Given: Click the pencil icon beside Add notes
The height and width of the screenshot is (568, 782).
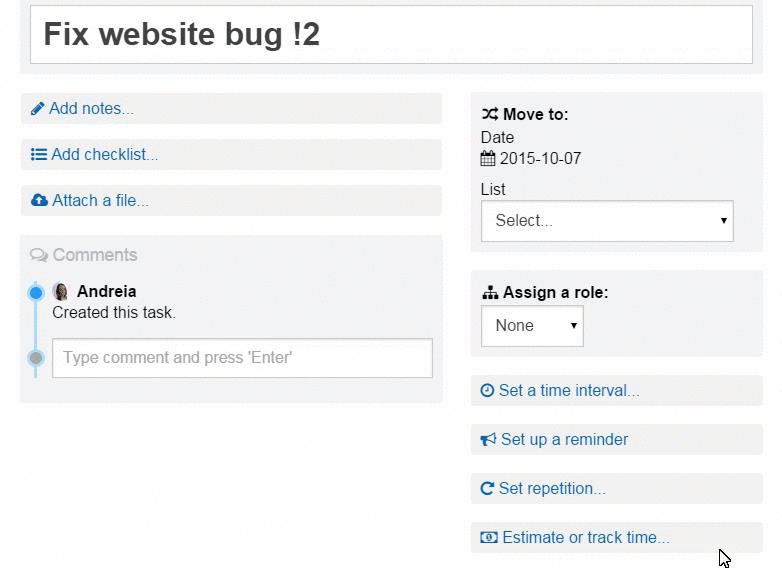Looking at the screenshot, I should (37, 109).
